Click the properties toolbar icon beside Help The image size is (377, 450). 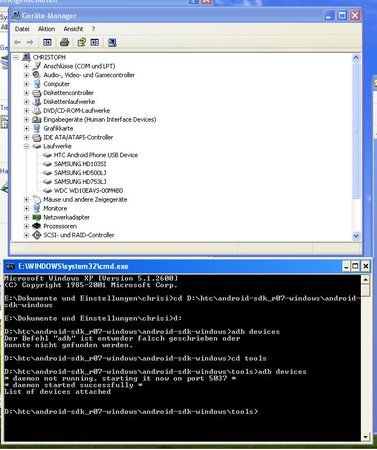[x=95, y=42]
